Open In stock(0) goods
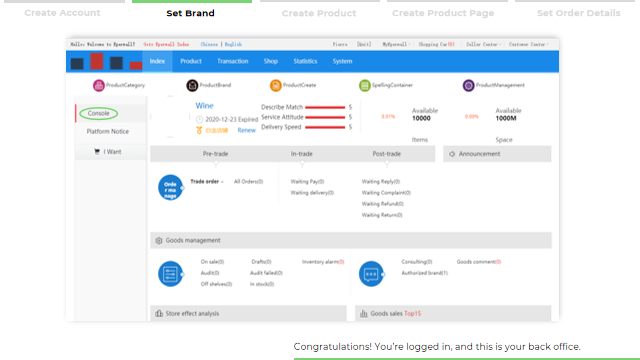Image resolution: width=640 pixels, height=360 pixels. [x=262, y=284]
